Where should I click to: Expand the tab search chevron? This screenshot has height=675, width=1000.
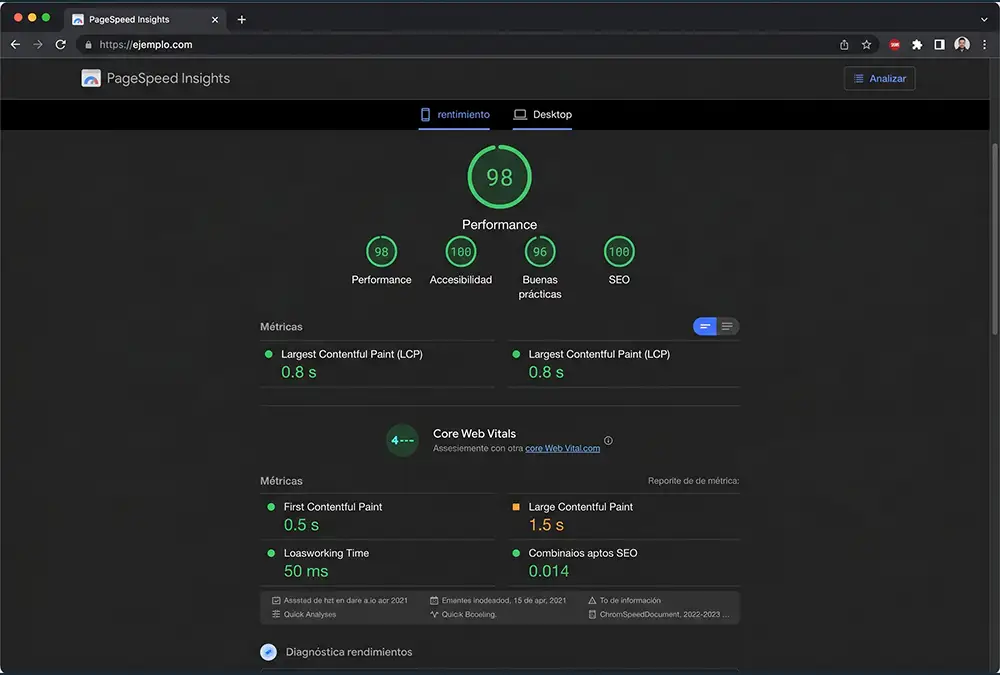tap(984, 20)
